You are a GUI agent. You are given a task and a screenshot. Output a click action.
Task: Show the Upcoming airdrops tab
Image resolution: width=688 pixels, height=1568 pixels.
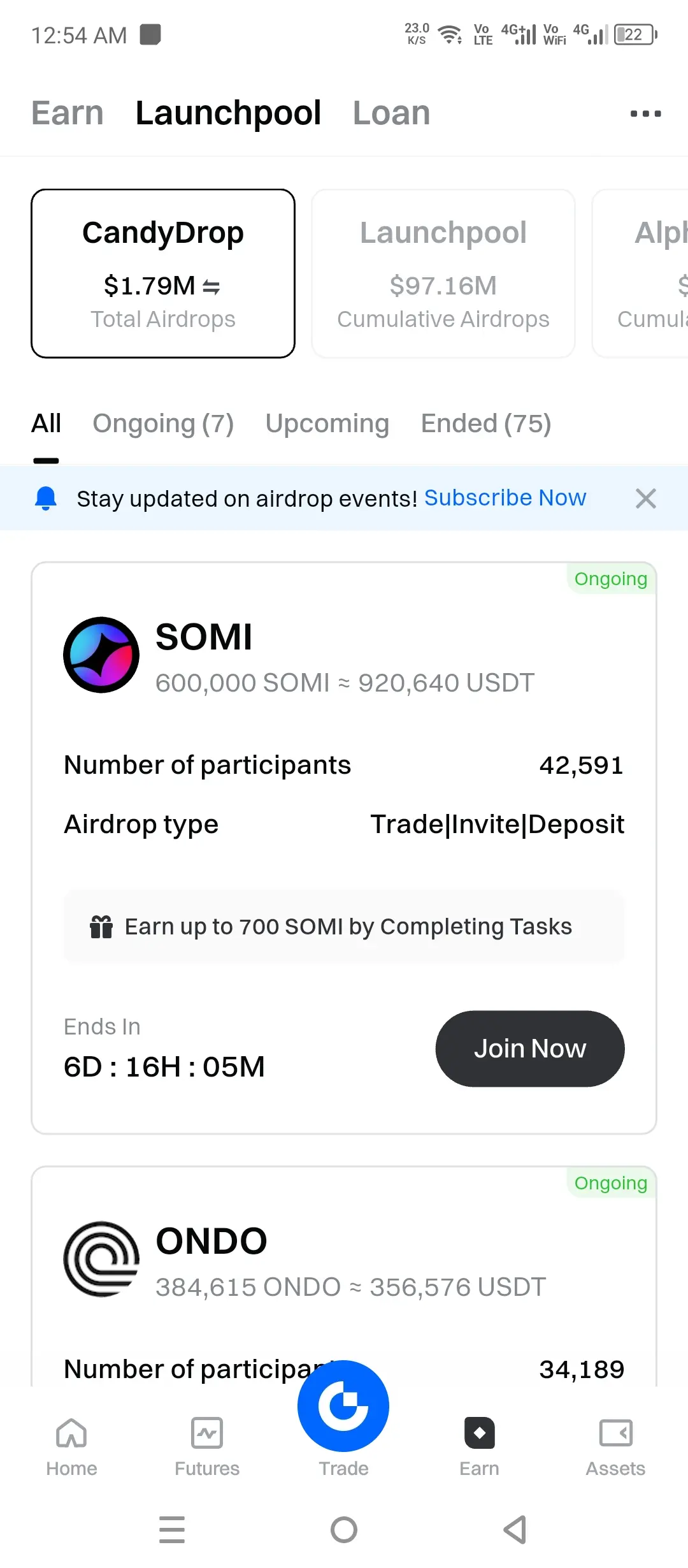[327, 424]
